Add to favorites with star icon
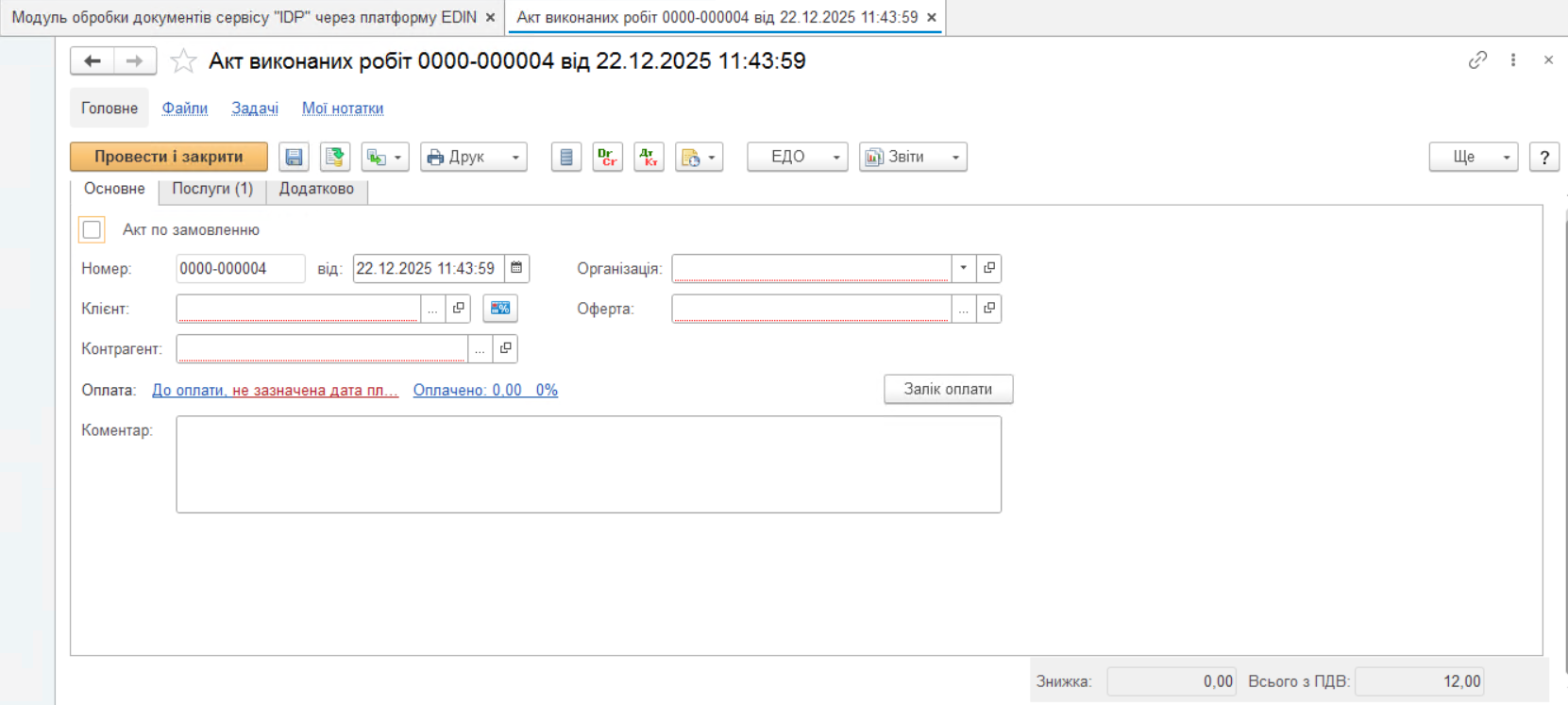The width and height of the screenshot is (1568, 705). click(183, 61)
